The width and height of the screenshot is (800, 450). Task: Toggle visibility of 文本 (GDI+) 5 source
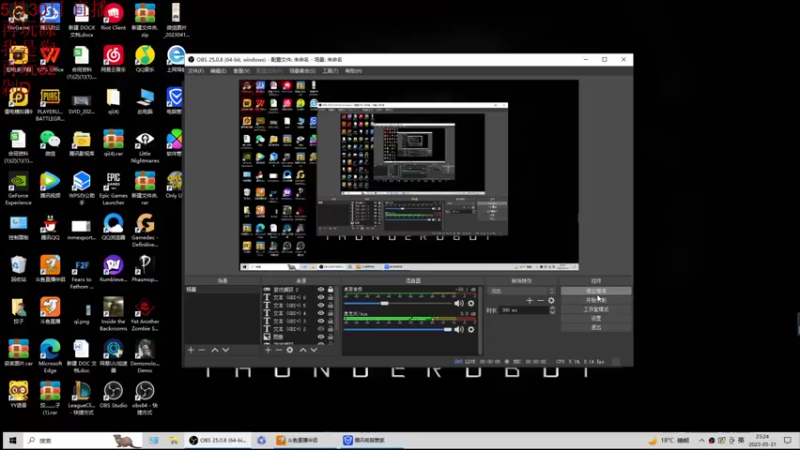click(x=321, y=305)
